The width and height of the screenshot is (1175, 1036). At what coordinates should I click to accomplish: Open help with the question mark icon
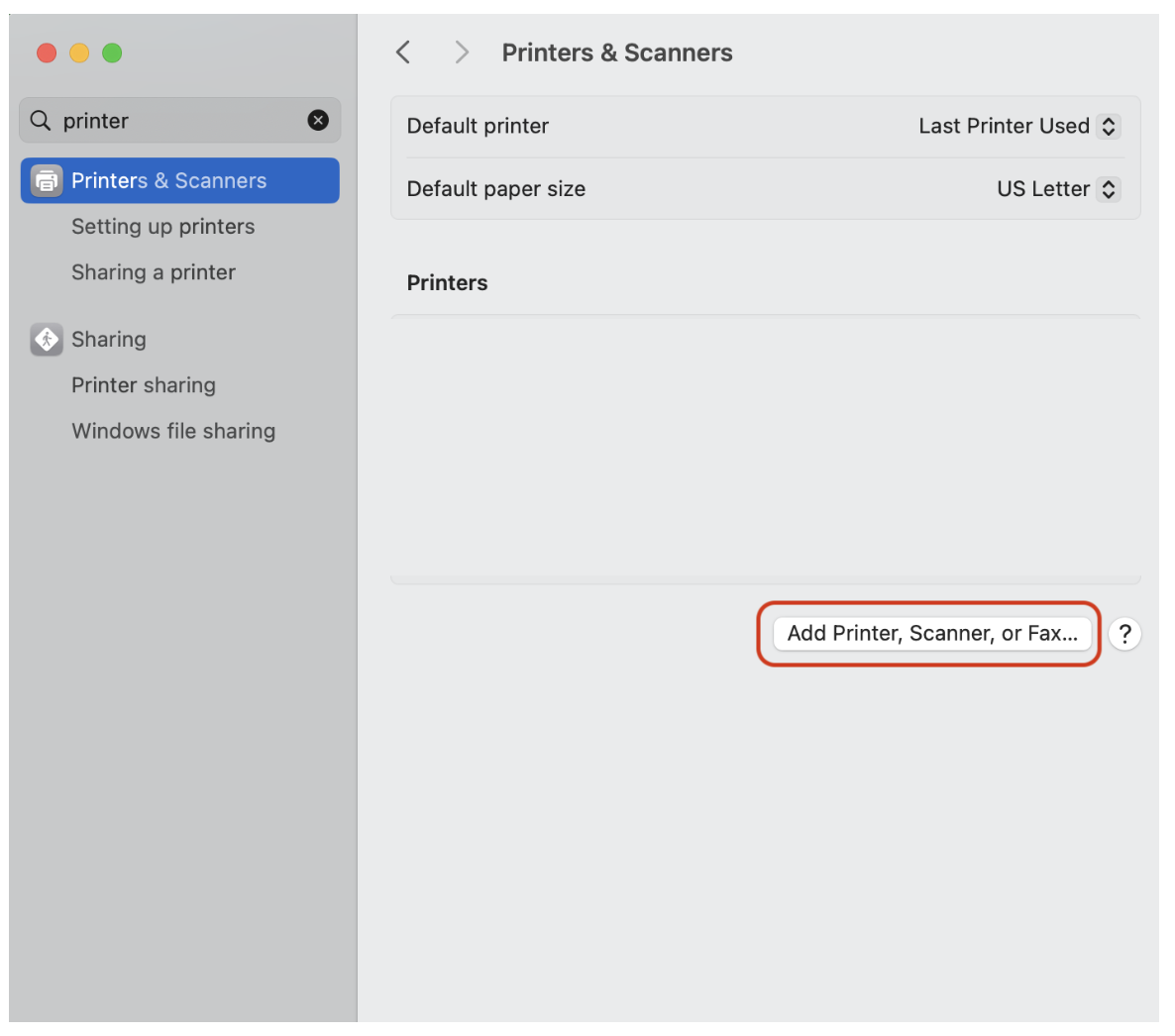pyautogui.click(x=1124, y=634)
